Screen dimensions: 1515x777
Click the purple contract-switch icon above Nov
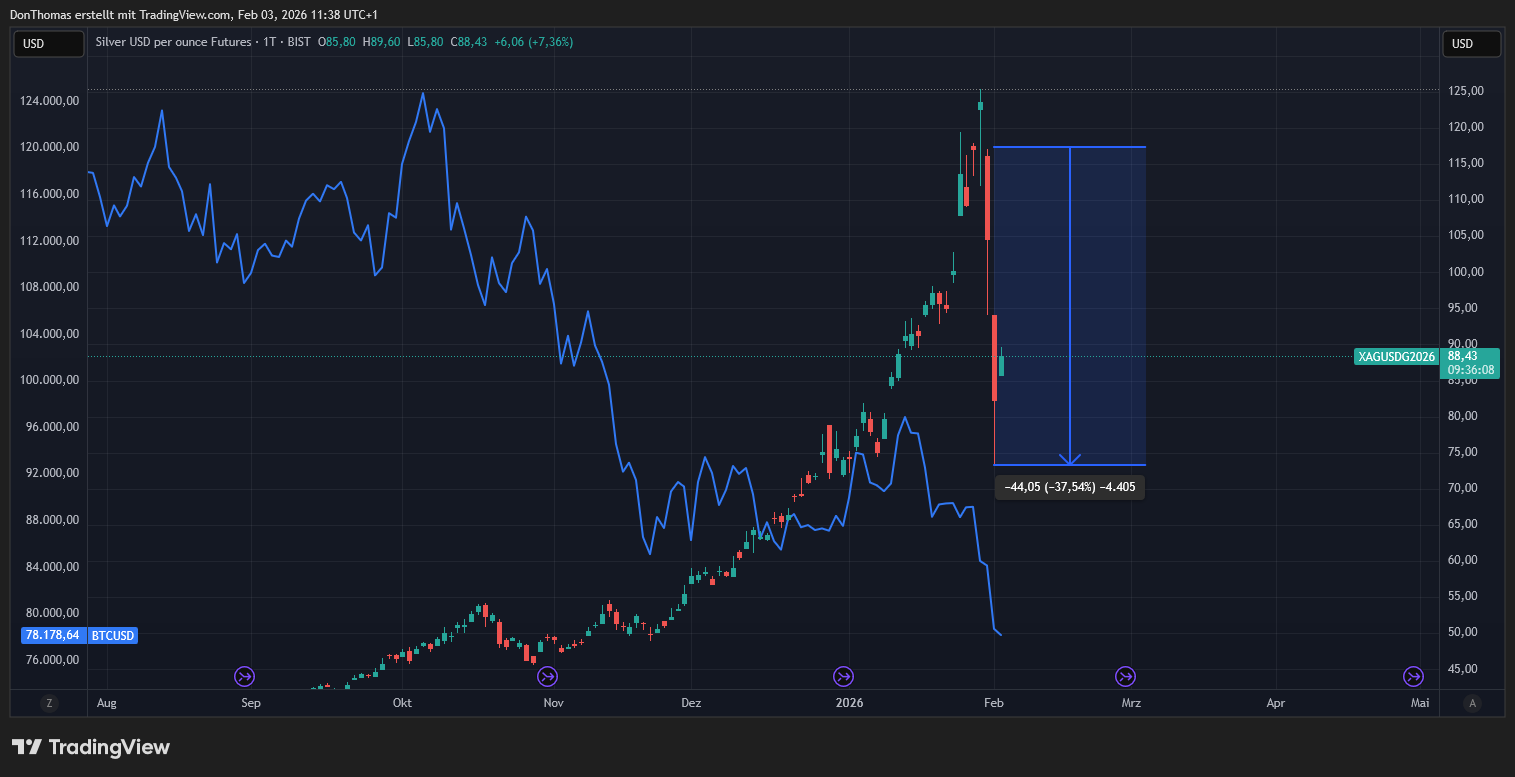click(x=547, y=677)
